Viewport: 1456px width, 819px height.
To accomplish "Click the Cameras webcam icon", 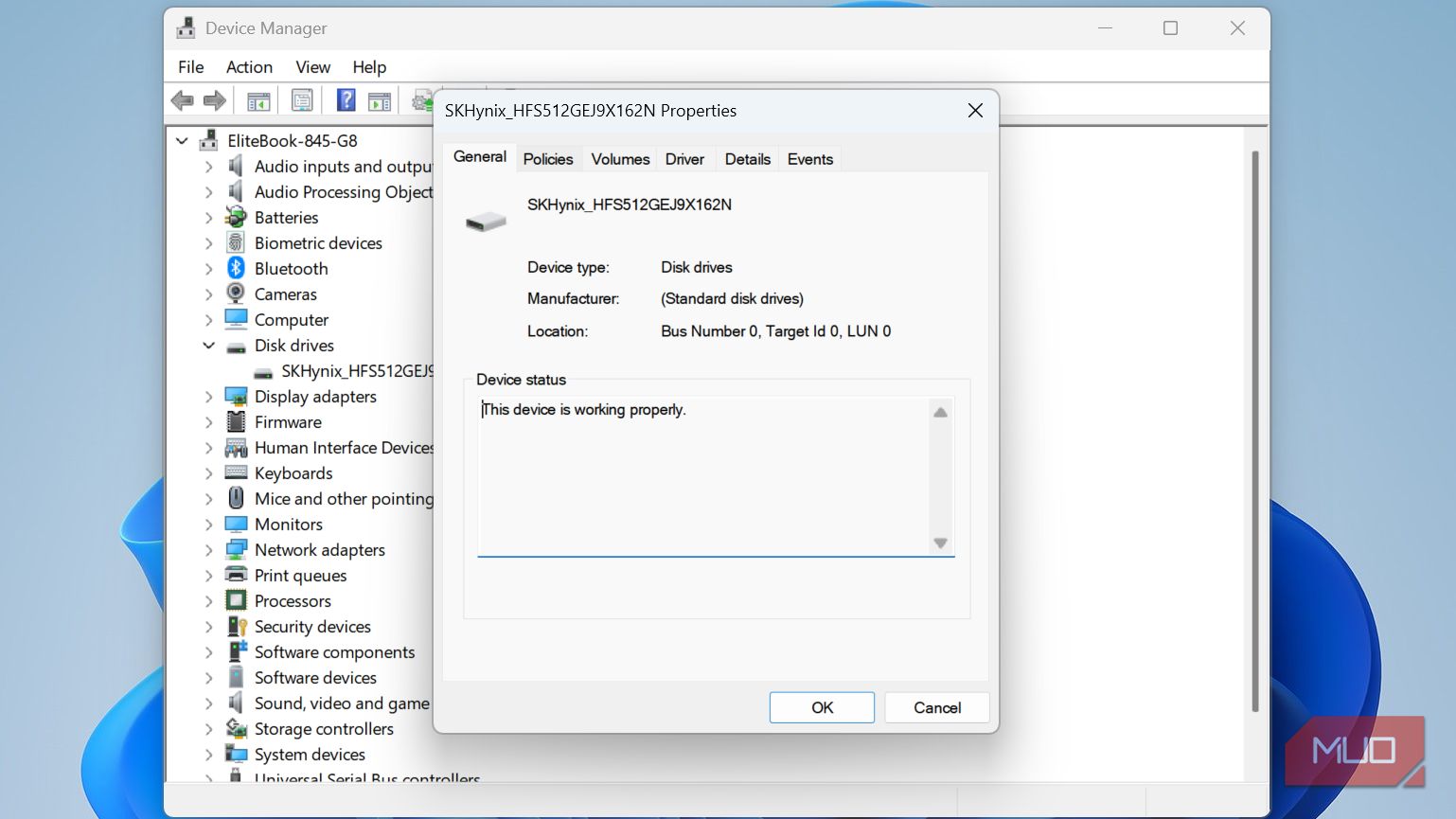I will (x=236, y=294).
